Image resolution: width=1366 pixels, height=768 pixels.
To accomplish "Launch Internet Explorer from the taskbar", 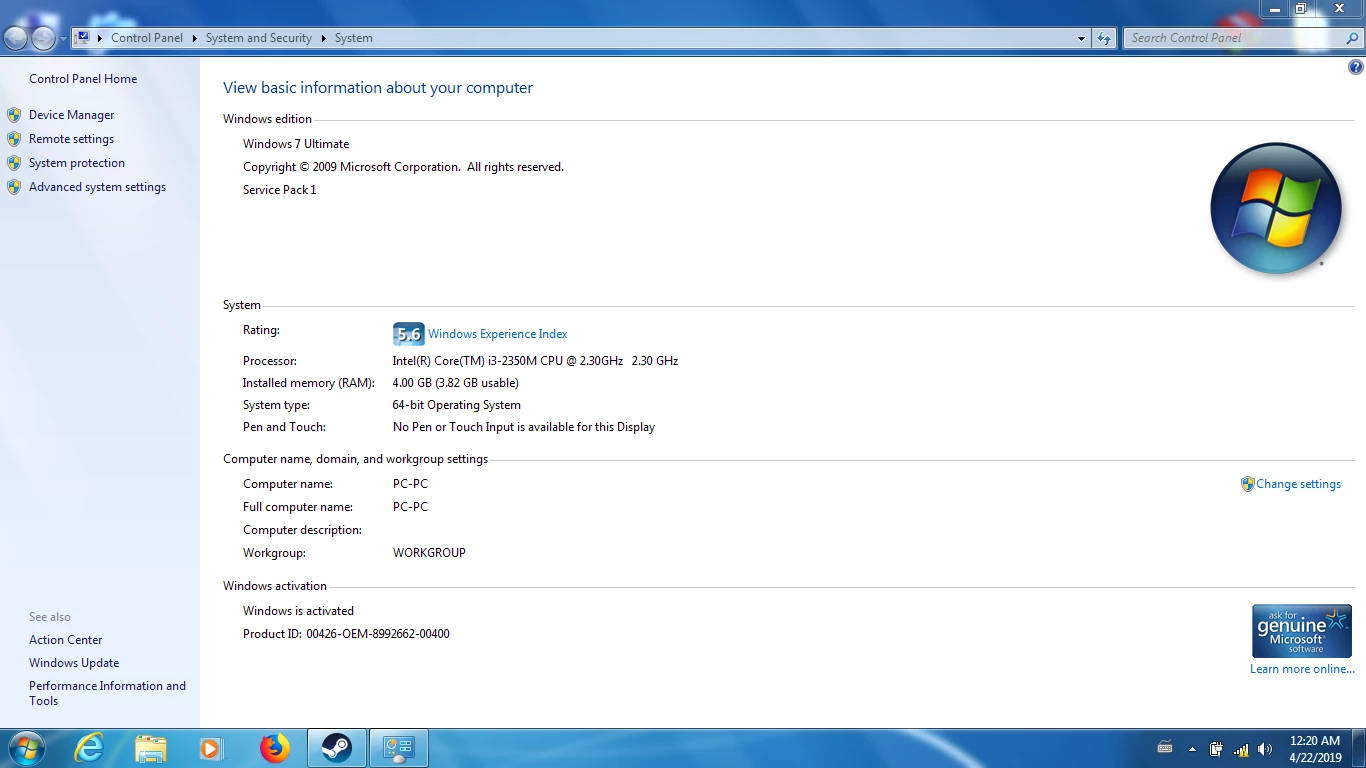I will (90, 748).
